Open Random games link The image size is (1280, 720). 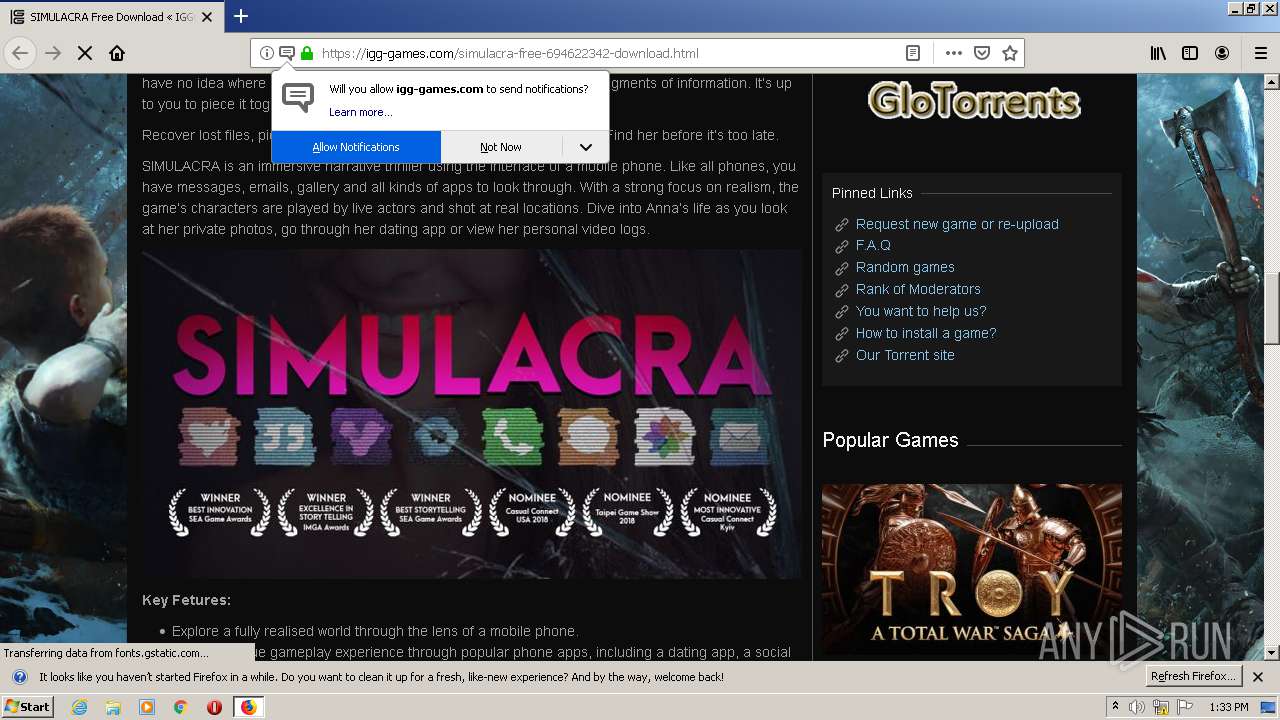(905, 267)
